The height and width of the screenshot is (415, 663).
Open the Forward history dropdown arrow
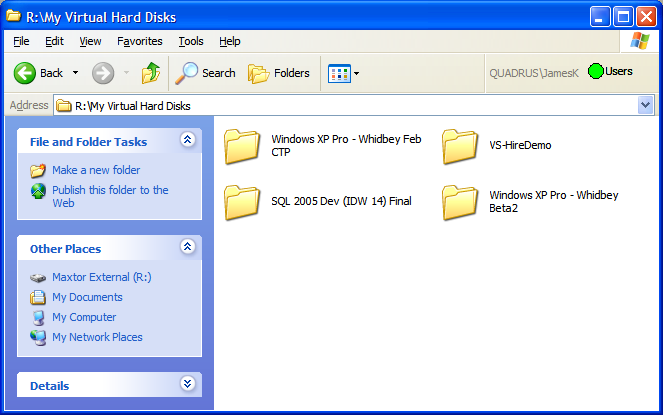click(126, 73)
